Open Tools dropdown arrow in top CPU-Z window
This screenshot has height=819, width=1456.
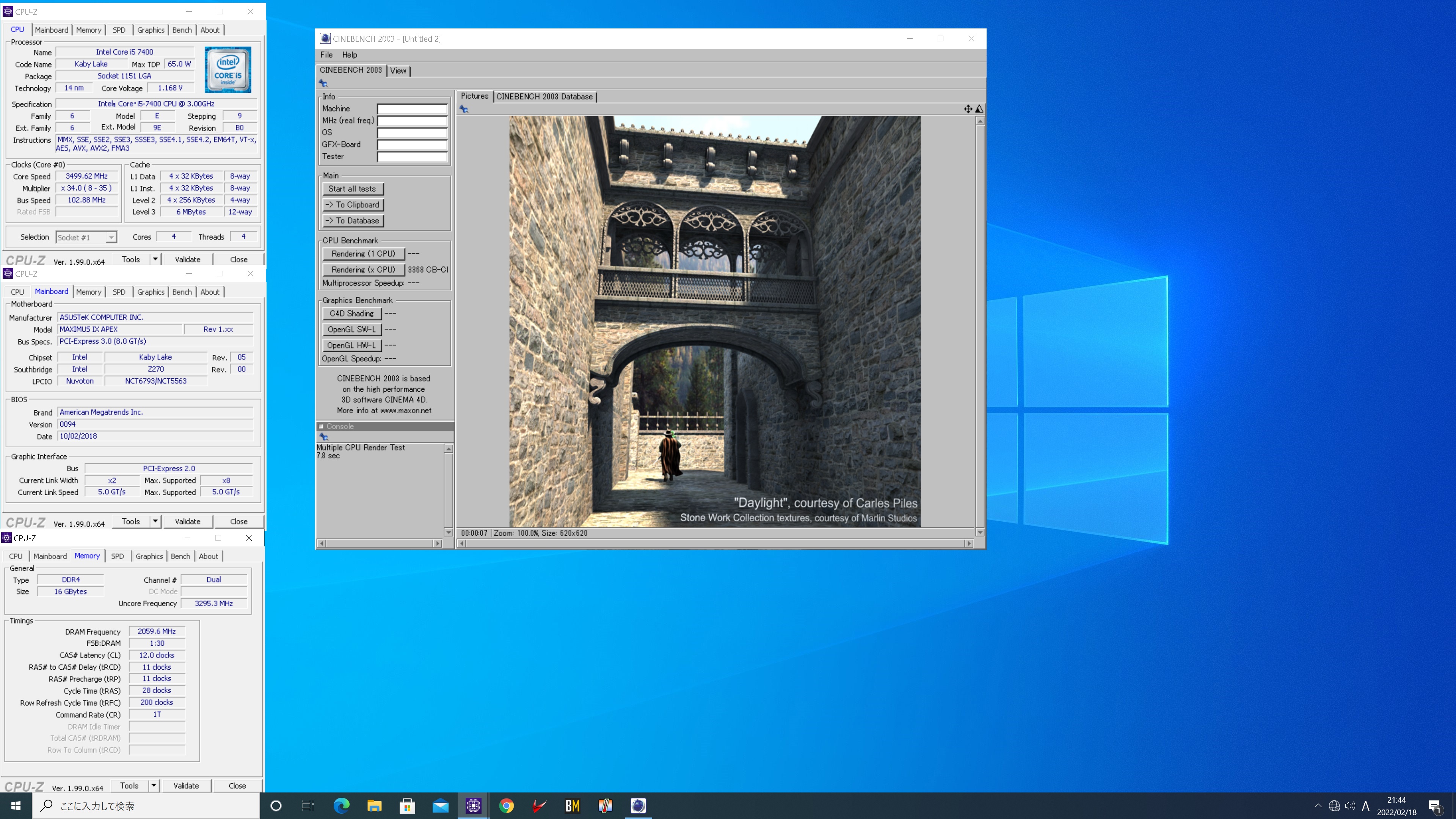[x=155, y=259]
